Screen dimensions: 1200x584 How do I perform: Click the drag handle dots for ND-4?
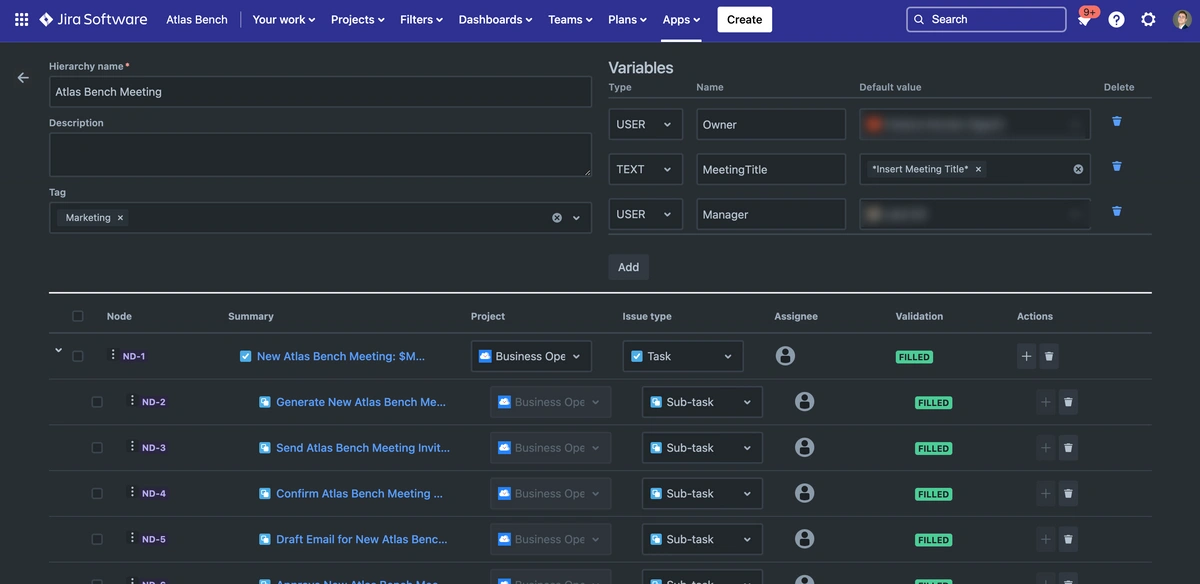click(x=132, y=492)
